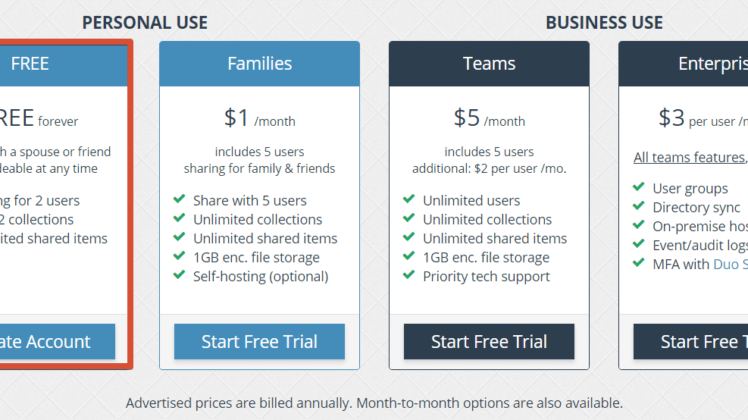Click the $1 /month Families price
The width and height of the screenshot is (748, 420).
260,118
